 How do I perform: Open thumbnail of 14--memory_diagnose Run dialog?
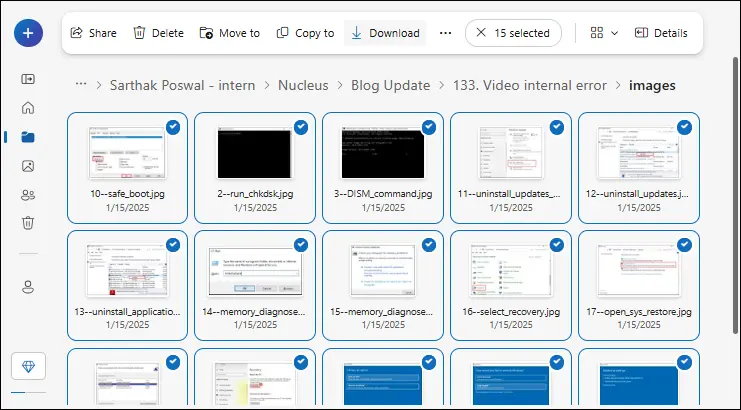pos(255,271)
